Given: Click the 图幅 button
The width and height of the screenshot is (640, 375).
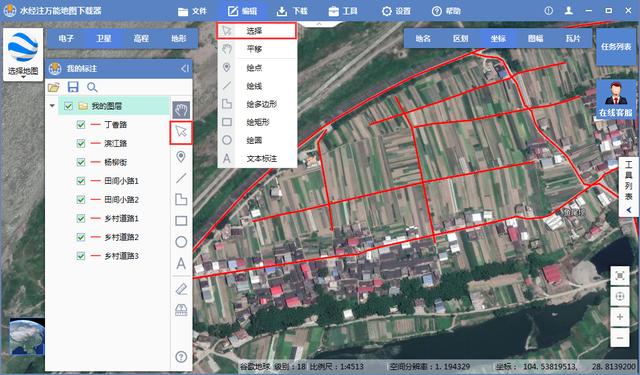Looking at the screenshot, I should tap(536, 38).
